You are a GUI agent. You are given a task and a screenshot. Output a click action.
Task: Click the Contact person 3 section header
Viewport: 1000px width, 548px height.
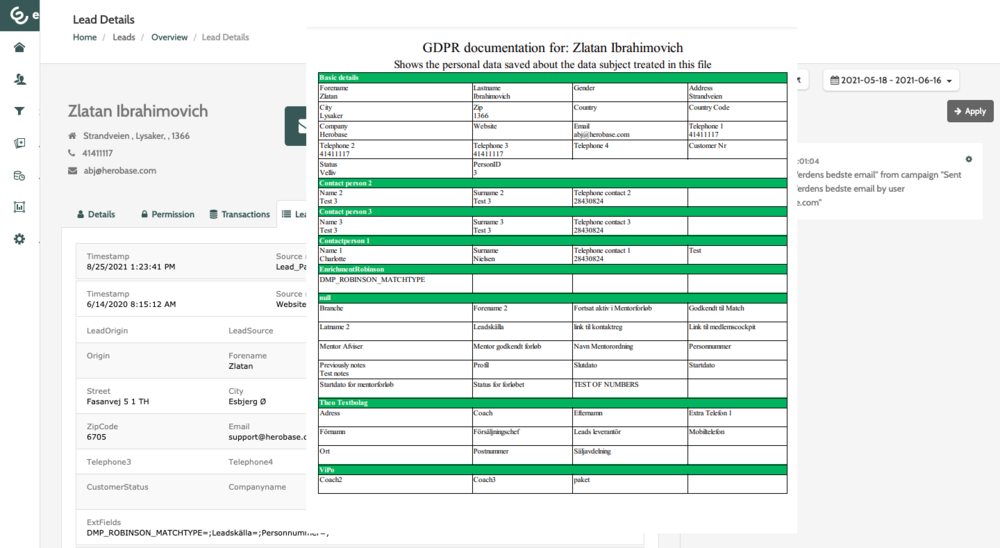click(552, 212)
